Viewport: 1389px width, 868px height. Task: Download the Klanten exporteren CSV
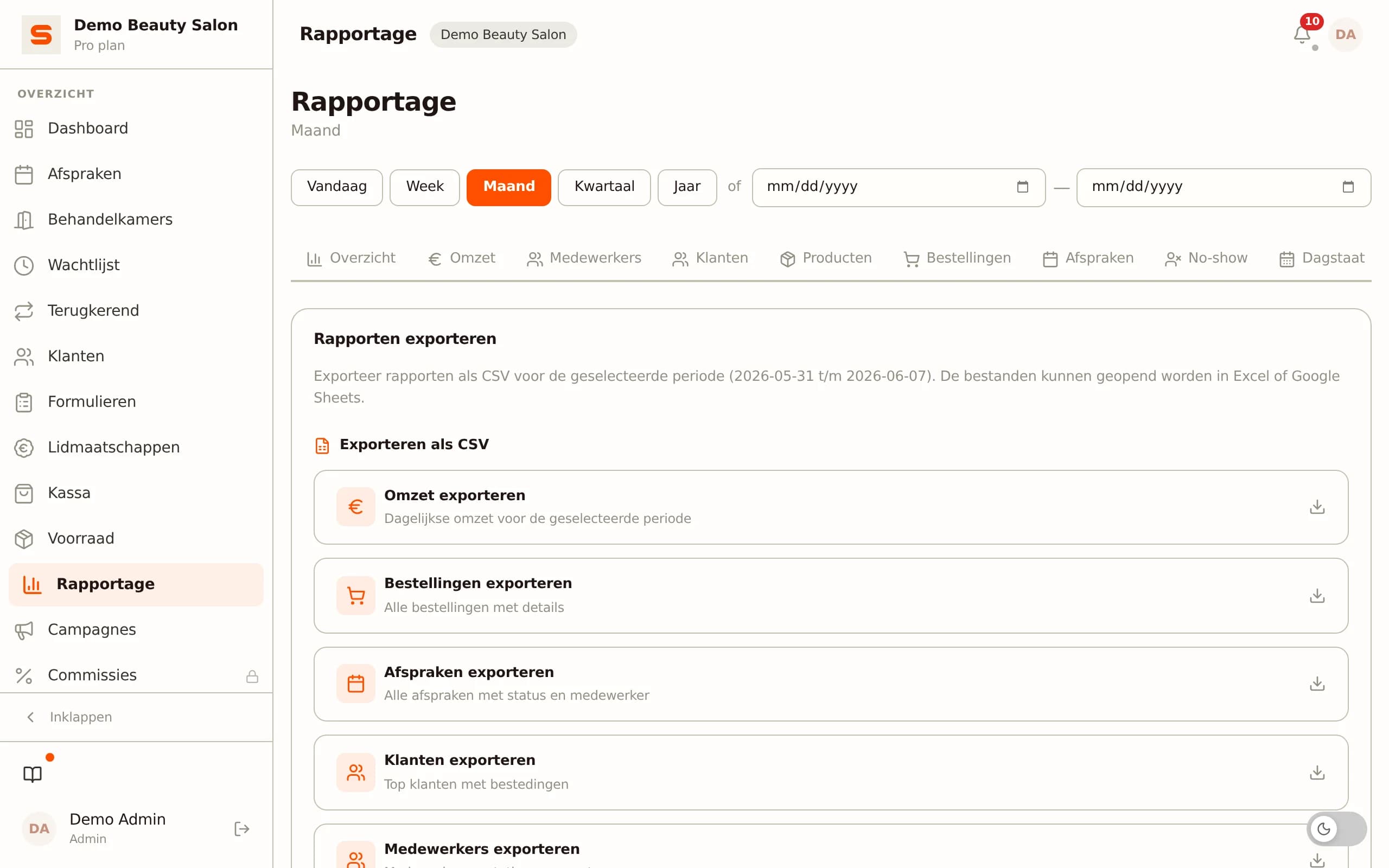[x=1317, y=772]
